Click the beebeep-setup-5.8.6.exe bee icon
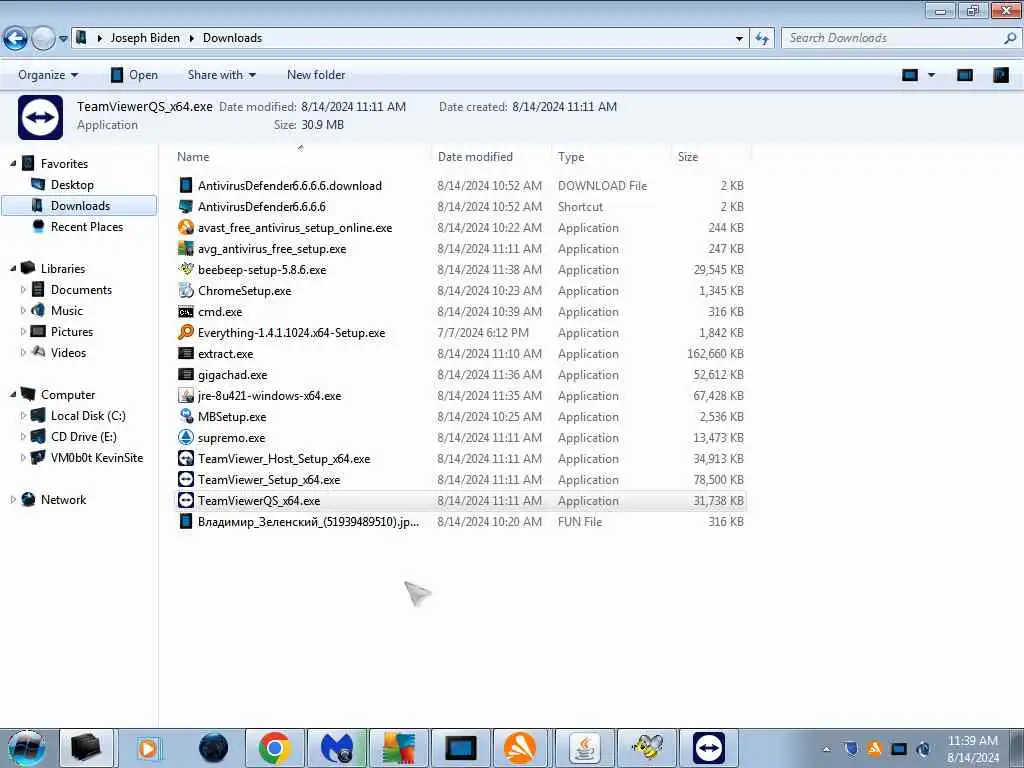 coord(186,269)
